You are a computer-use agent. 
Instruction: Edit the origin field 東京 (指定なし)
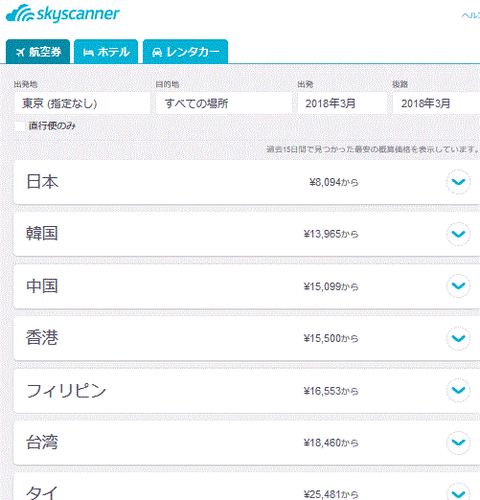[82, 103]
